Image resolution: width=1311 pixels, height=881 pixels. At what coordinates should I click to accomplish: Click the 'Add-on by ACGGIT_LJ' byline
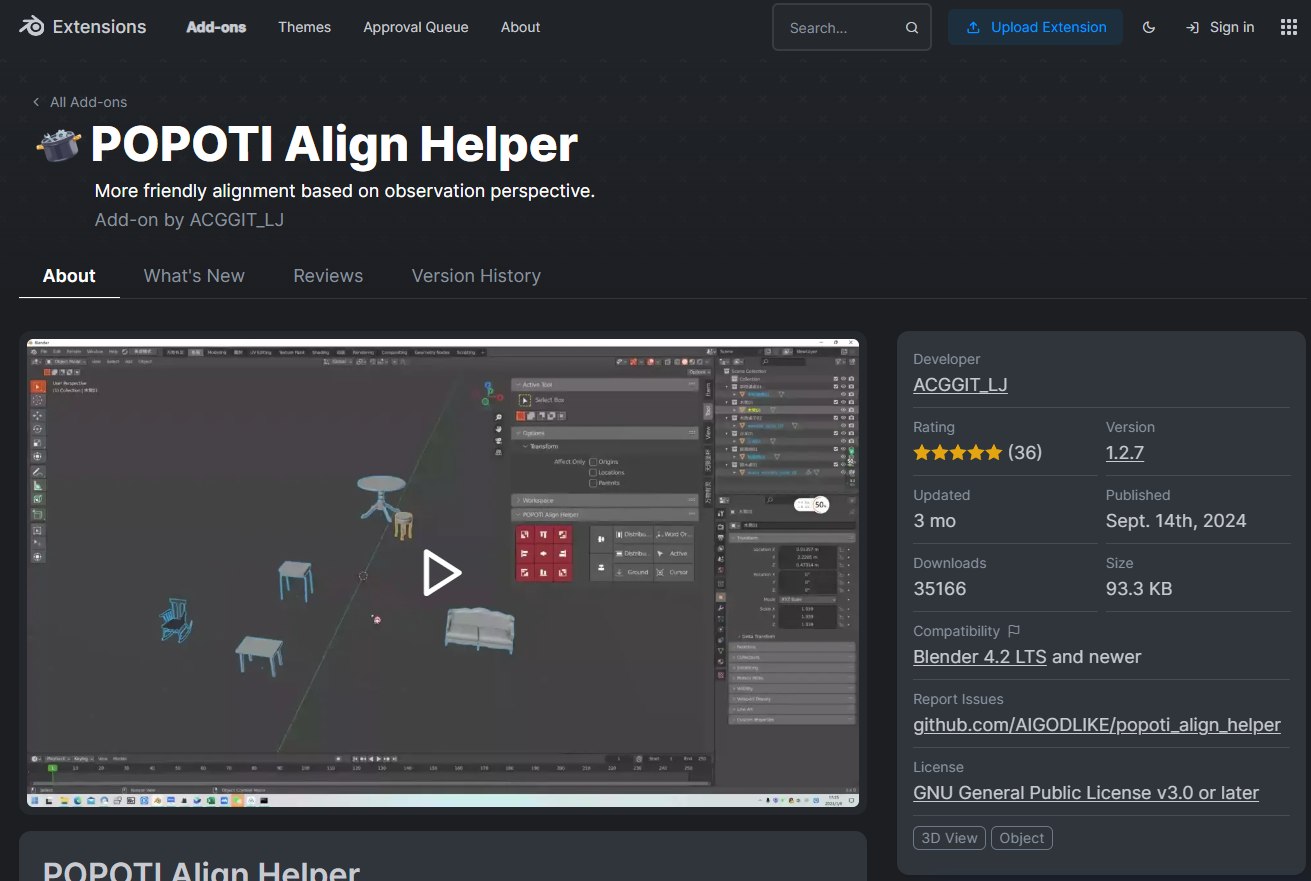pyautogui.click(x=189, y=220)
